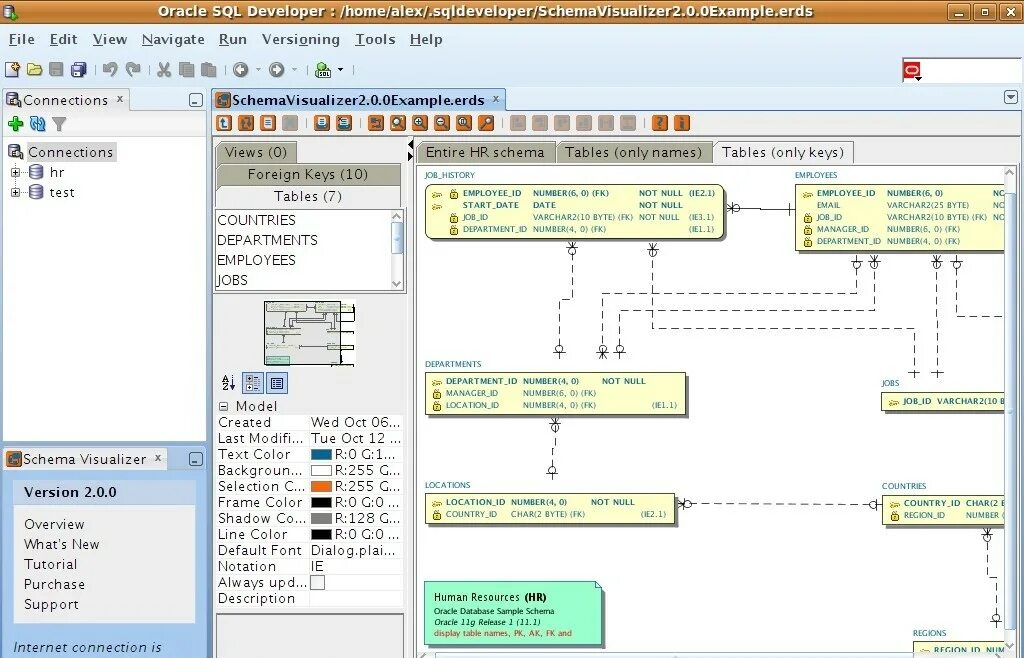Open the Purchase link
Viewport: 1024px width, 658px height.
(x=54, y=584)
